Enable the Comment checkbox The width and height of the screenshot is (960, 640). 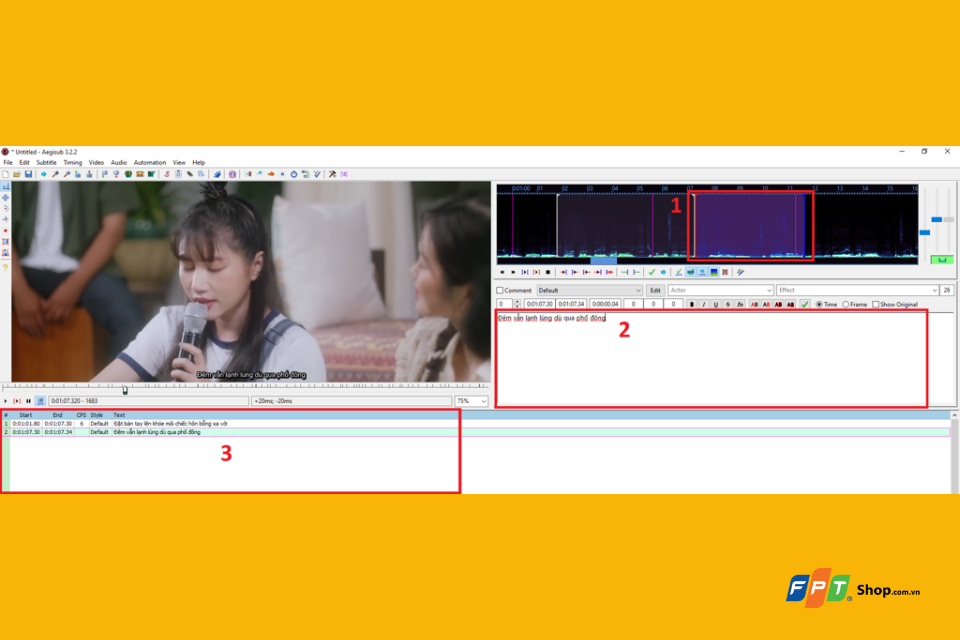tap(500, 290)
